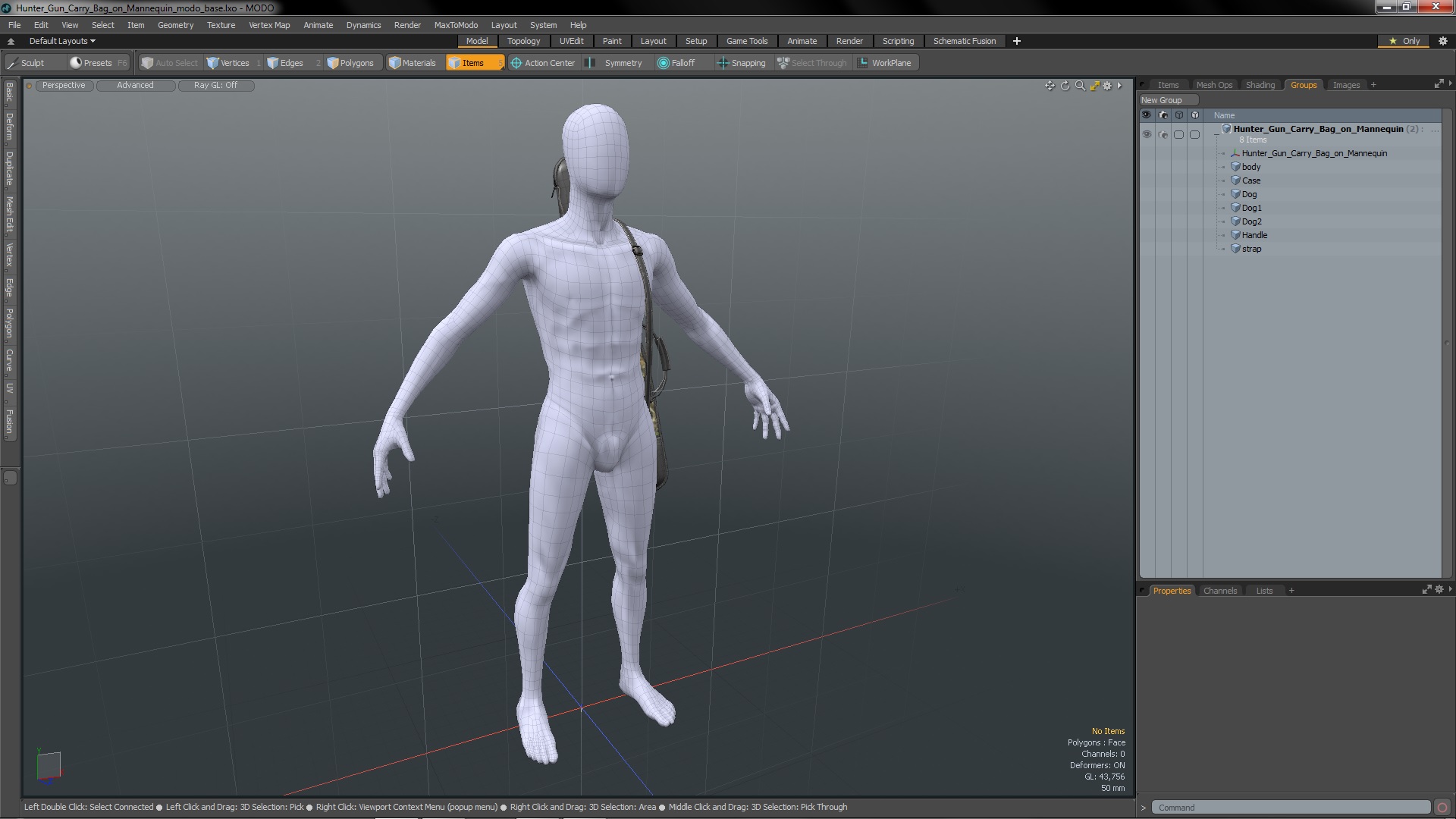
Task: Open the Presets browser
Action: (x=98, y=63)
